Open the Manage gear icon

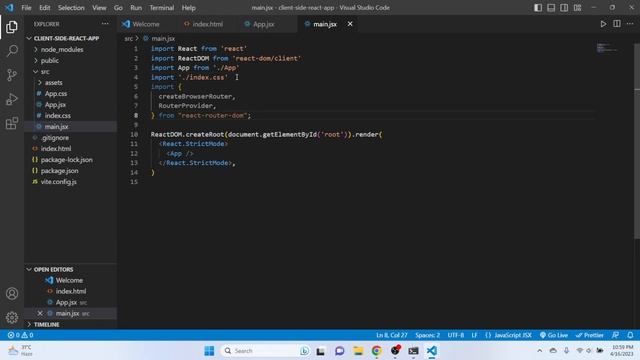[x=12, y=317]
